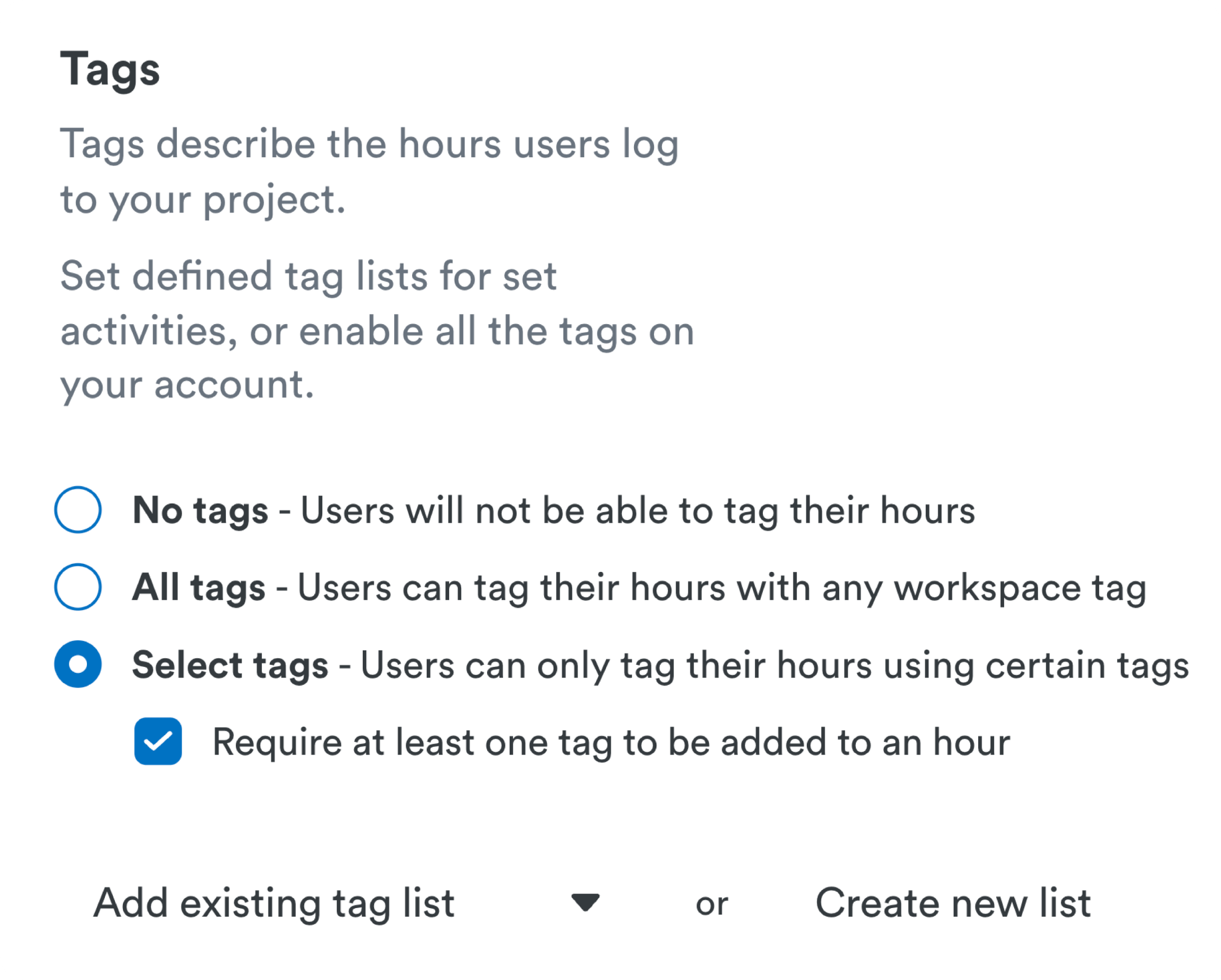Click "Users can only tag their hours using certain tags"
Screen dimensions: 1221x980
pyautogui.click(x=774, y=665)
